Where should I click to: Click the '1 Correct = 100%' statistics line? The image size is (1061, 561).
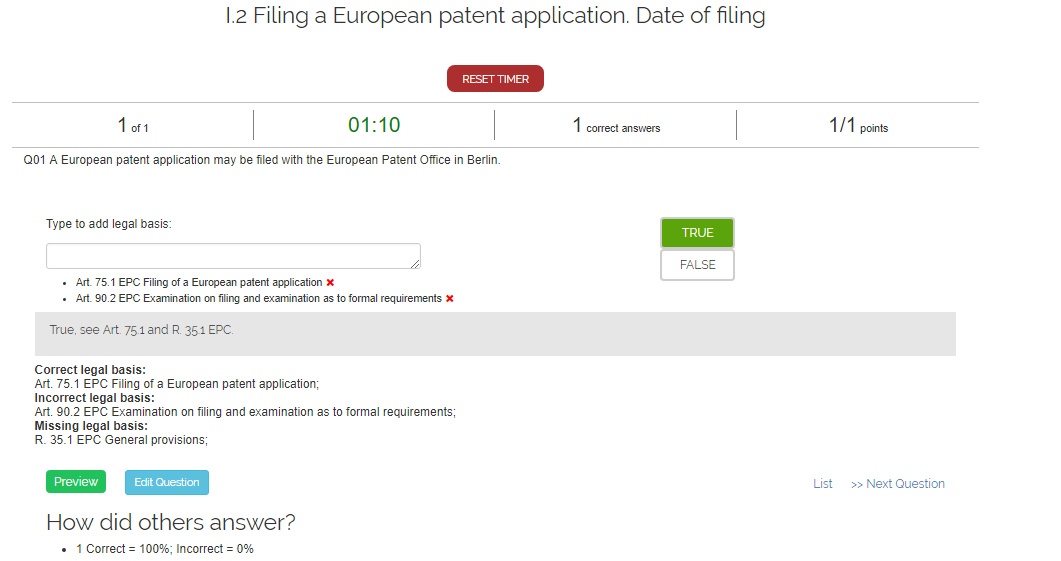pyautogui.click(x=164, y=549)
